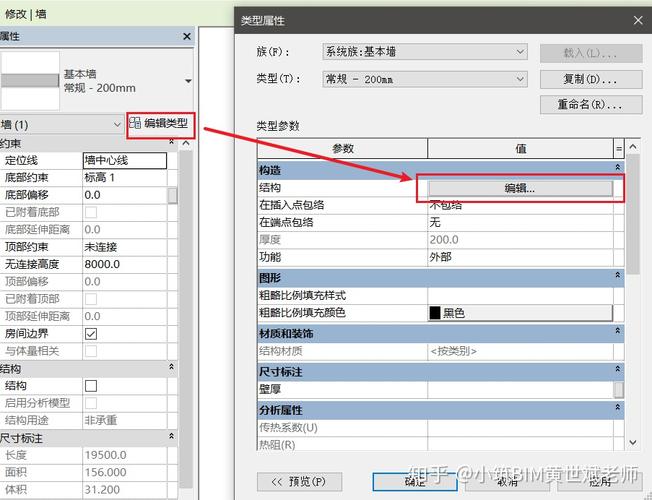This screenshot has width=652, height=500.
Task: Collapse the 尺寸标注 section in type parameters
Action: (617, 369)
